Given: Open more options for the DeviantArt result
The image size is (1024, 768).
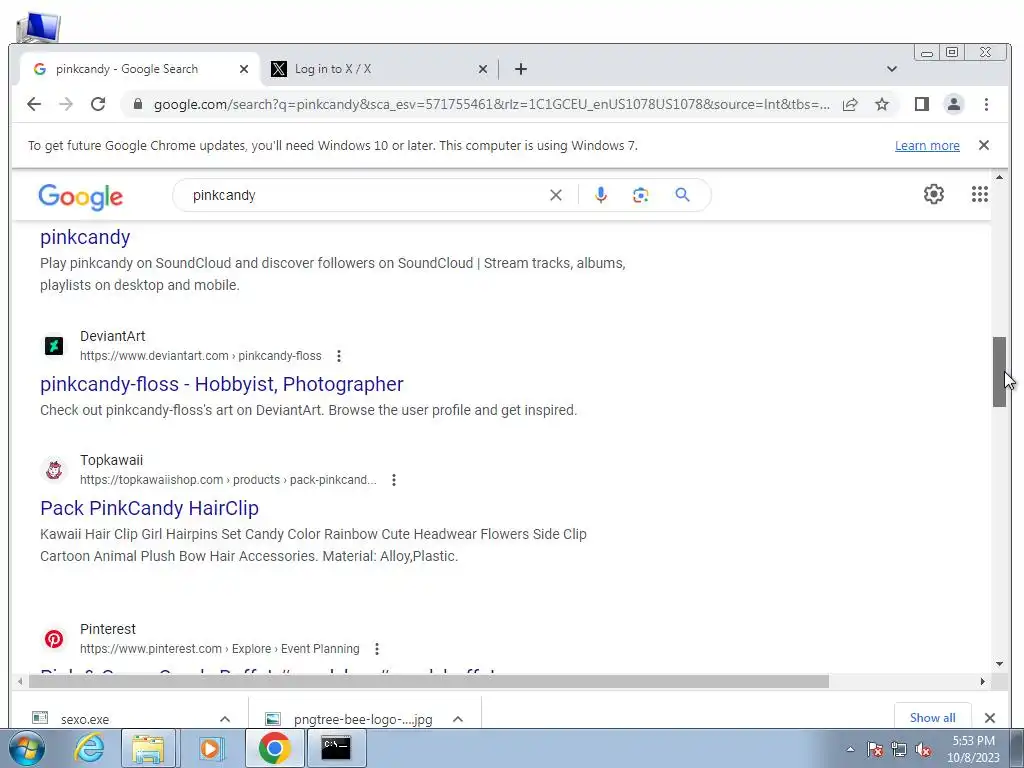Looking at the screenshot, I should click(x=338, y=356).
